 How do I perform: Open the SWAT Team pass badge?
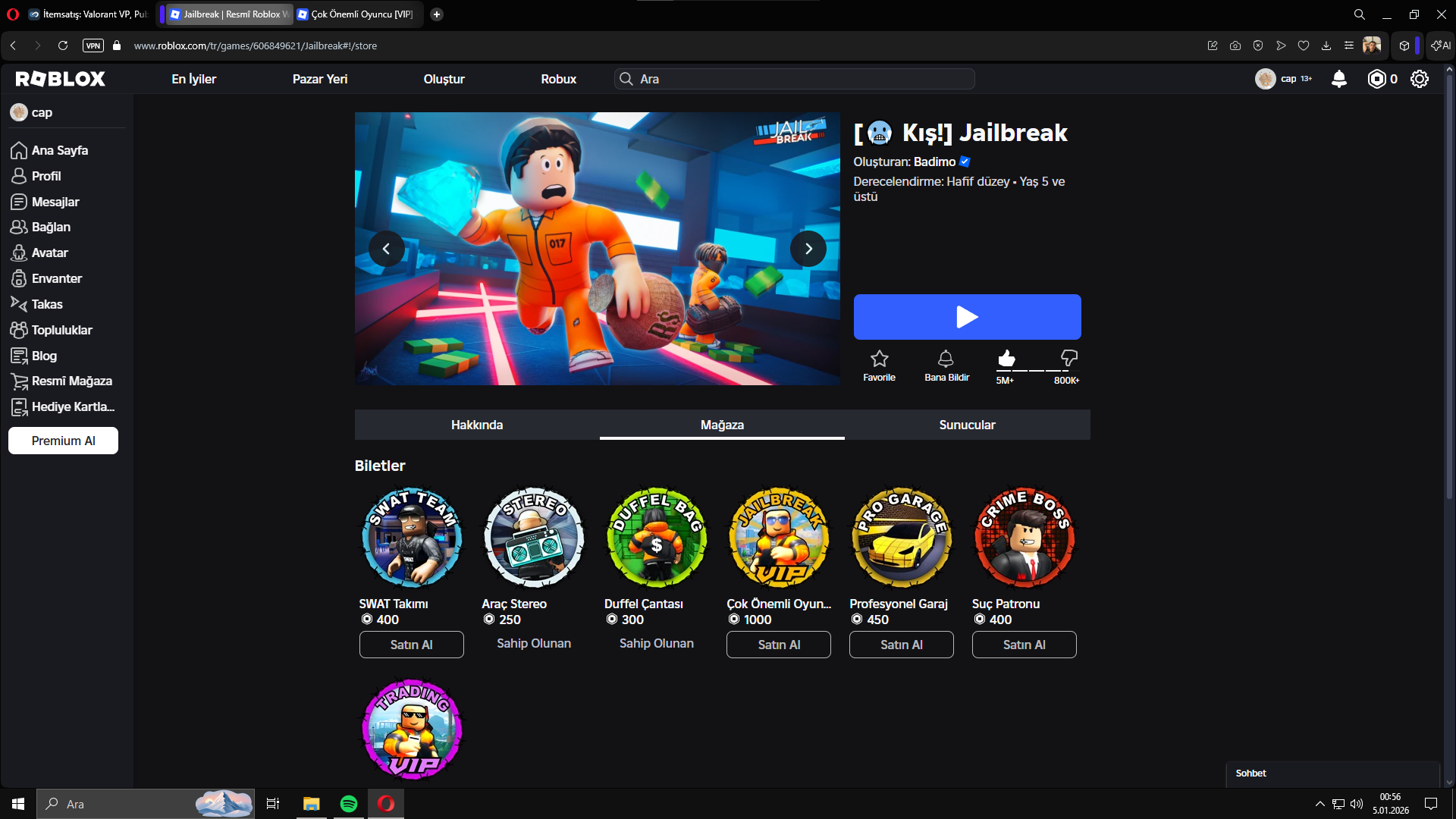pyautogui.click(x=412, y=538)
